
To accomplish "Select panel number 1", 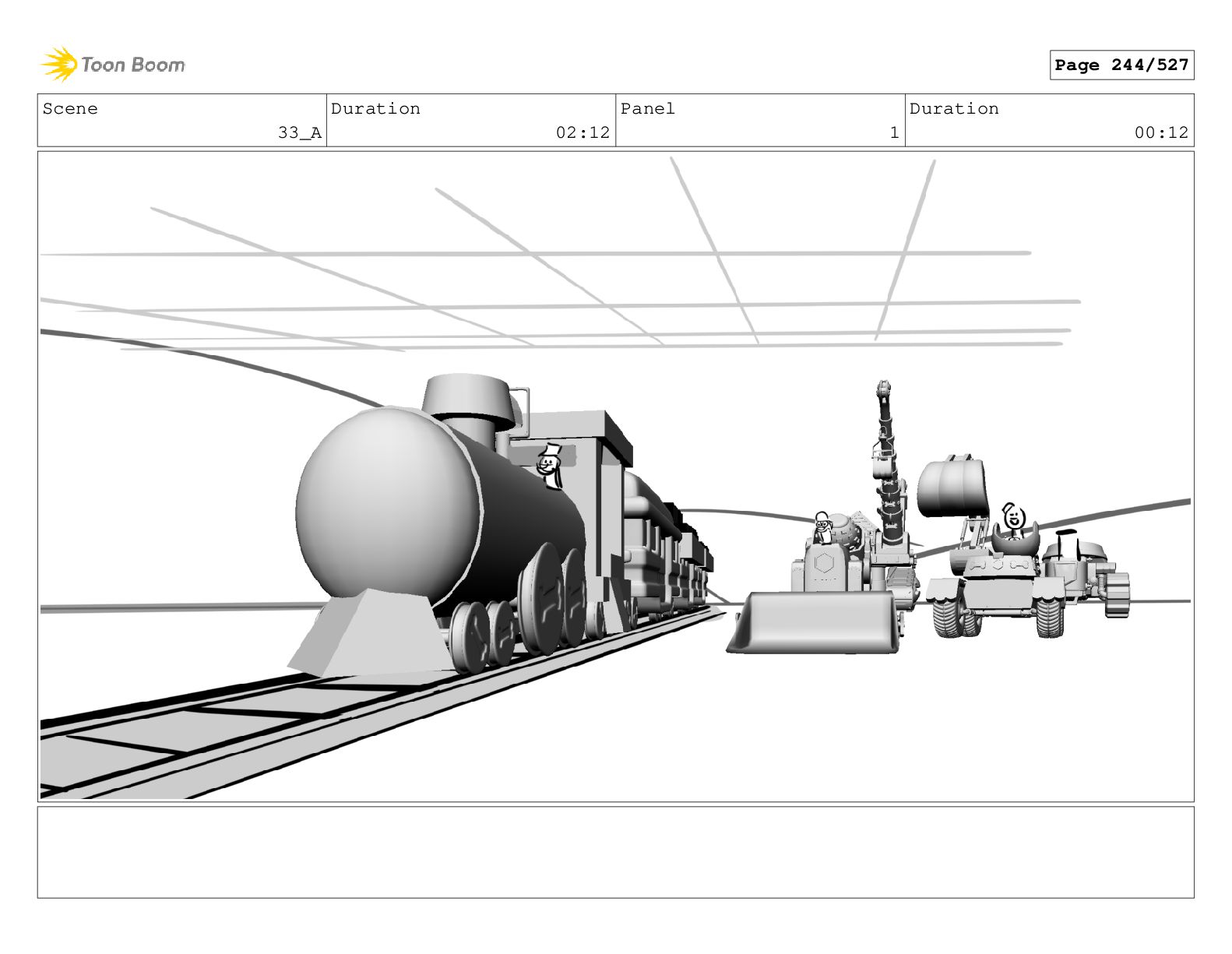I will click(x=895, y=133).
